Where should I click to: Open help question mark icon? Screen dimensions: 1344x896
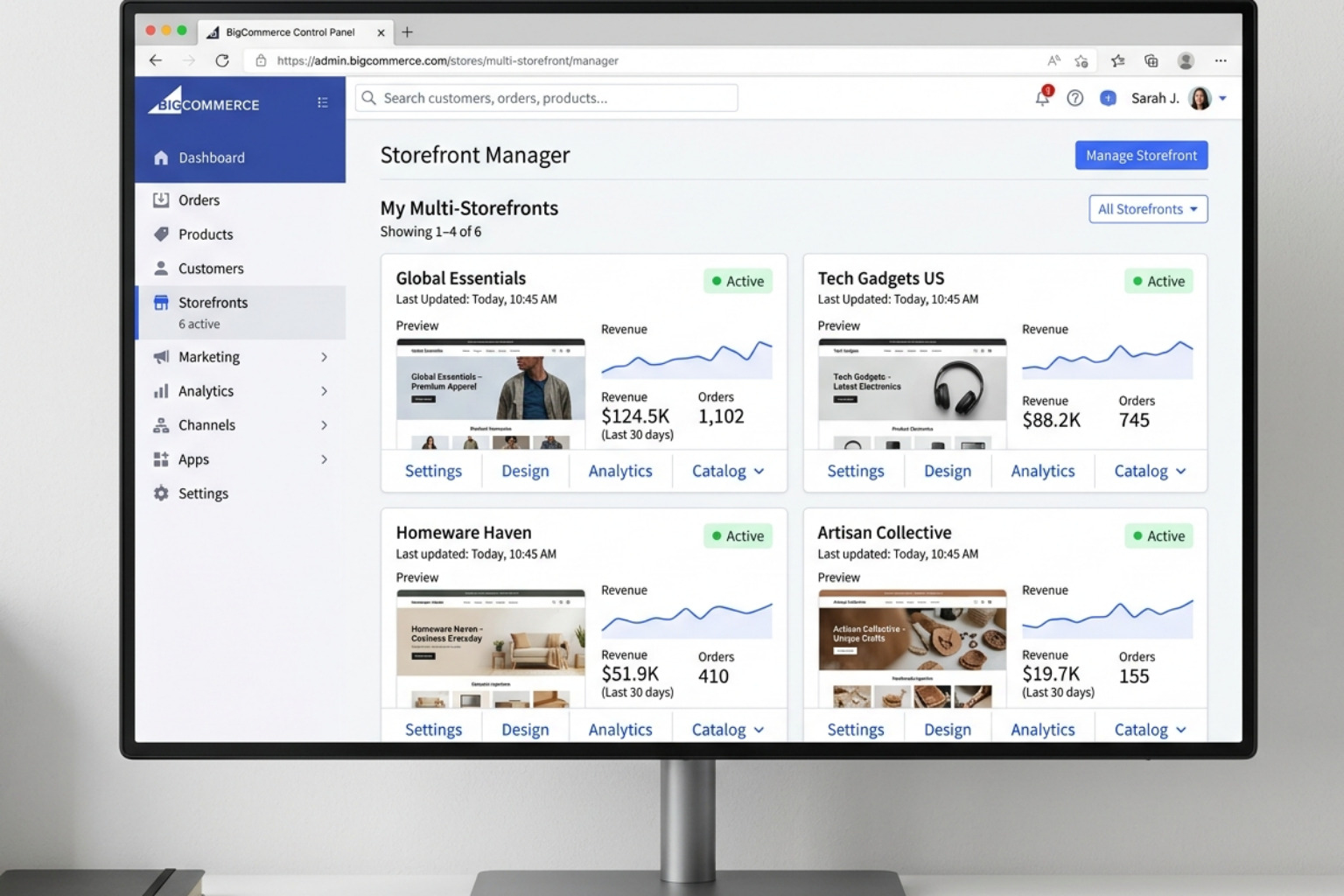pyautogui.click(x=1075, y=98)
